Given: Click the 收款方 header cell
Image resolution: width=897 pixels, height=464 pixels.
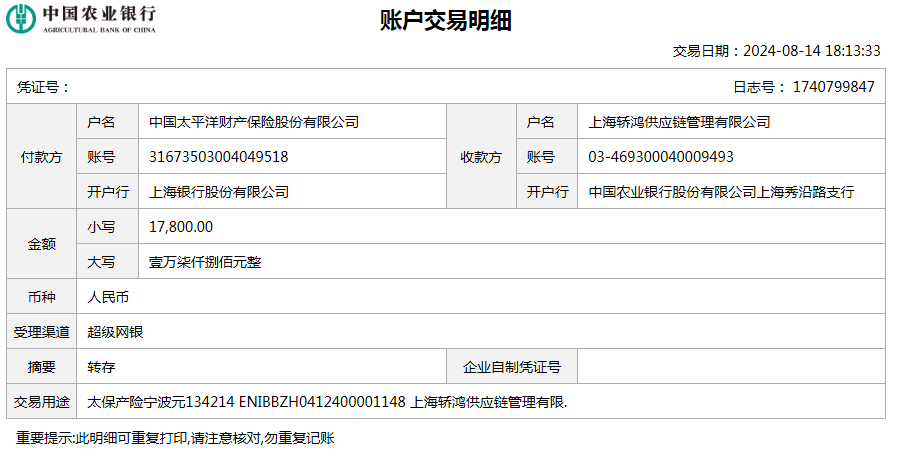Looking at the screenshot, I should click(x=481, y=157).
